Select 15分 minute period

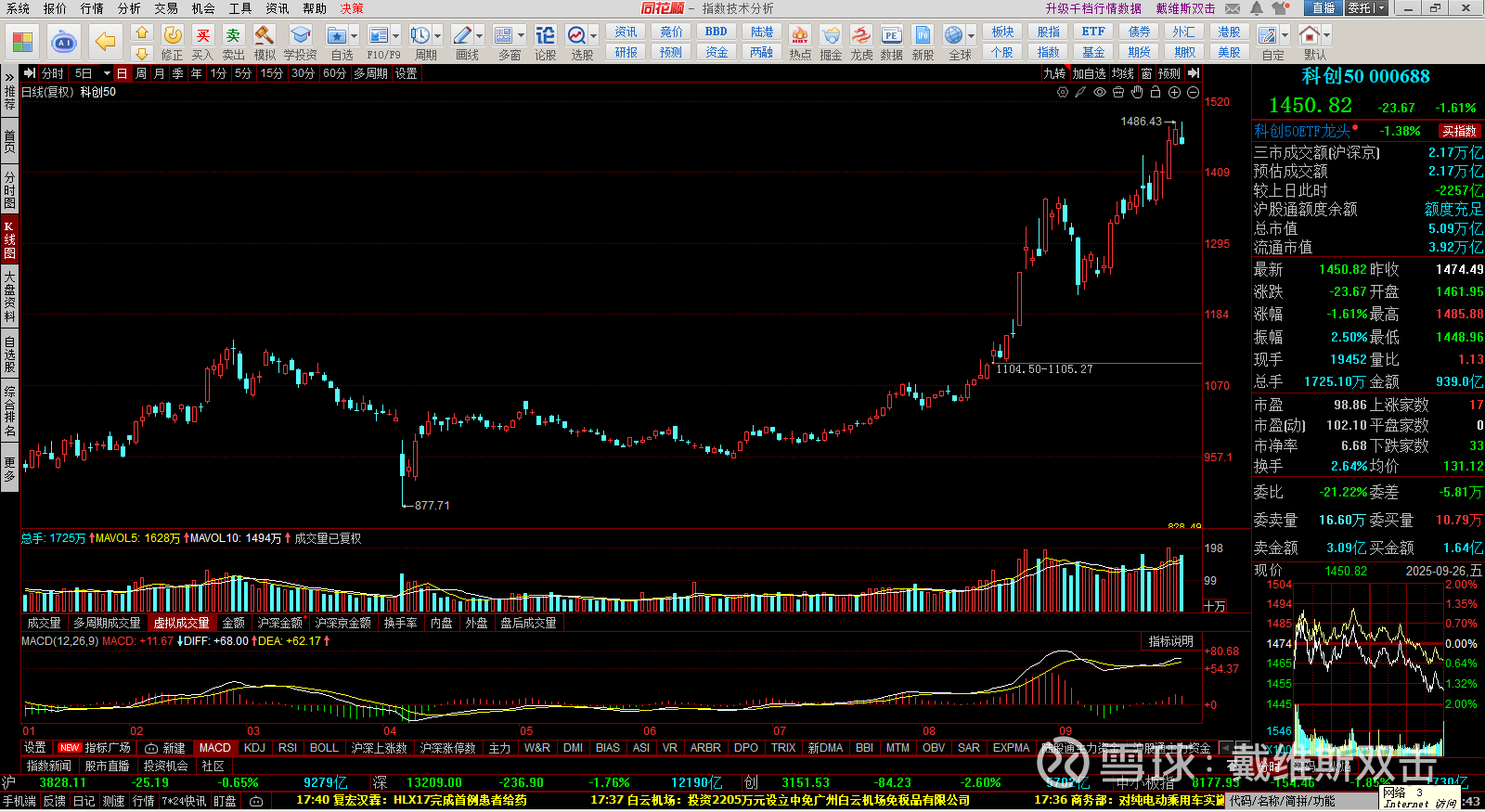pos(271,73)
